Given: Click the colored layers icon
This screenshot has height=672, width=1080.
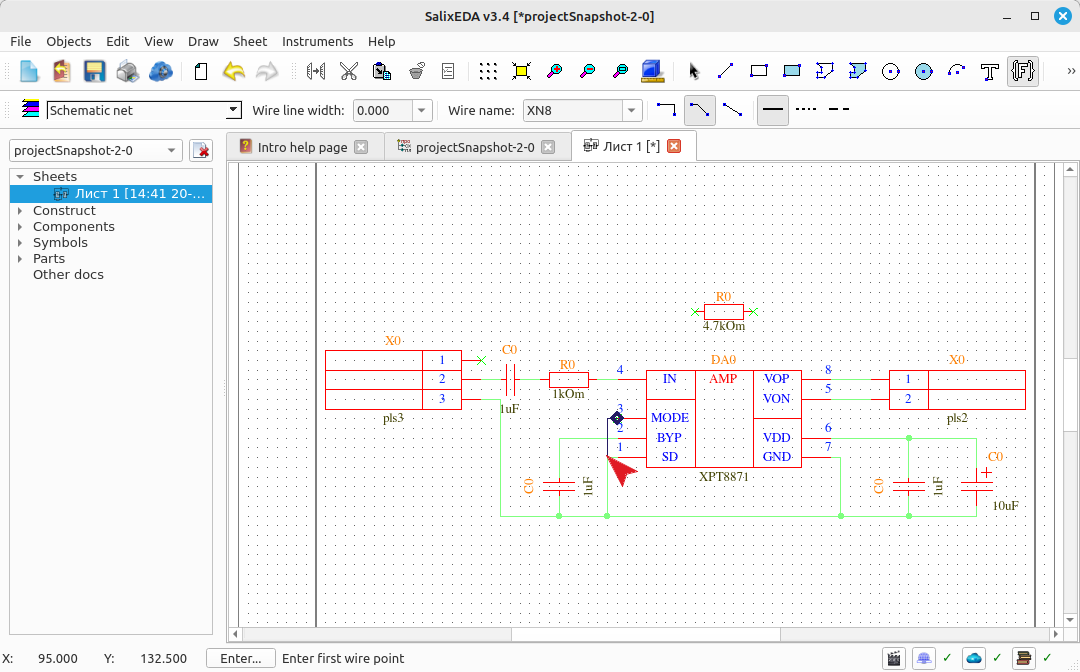Looking at the screenshot, I should tap(30, 109).
